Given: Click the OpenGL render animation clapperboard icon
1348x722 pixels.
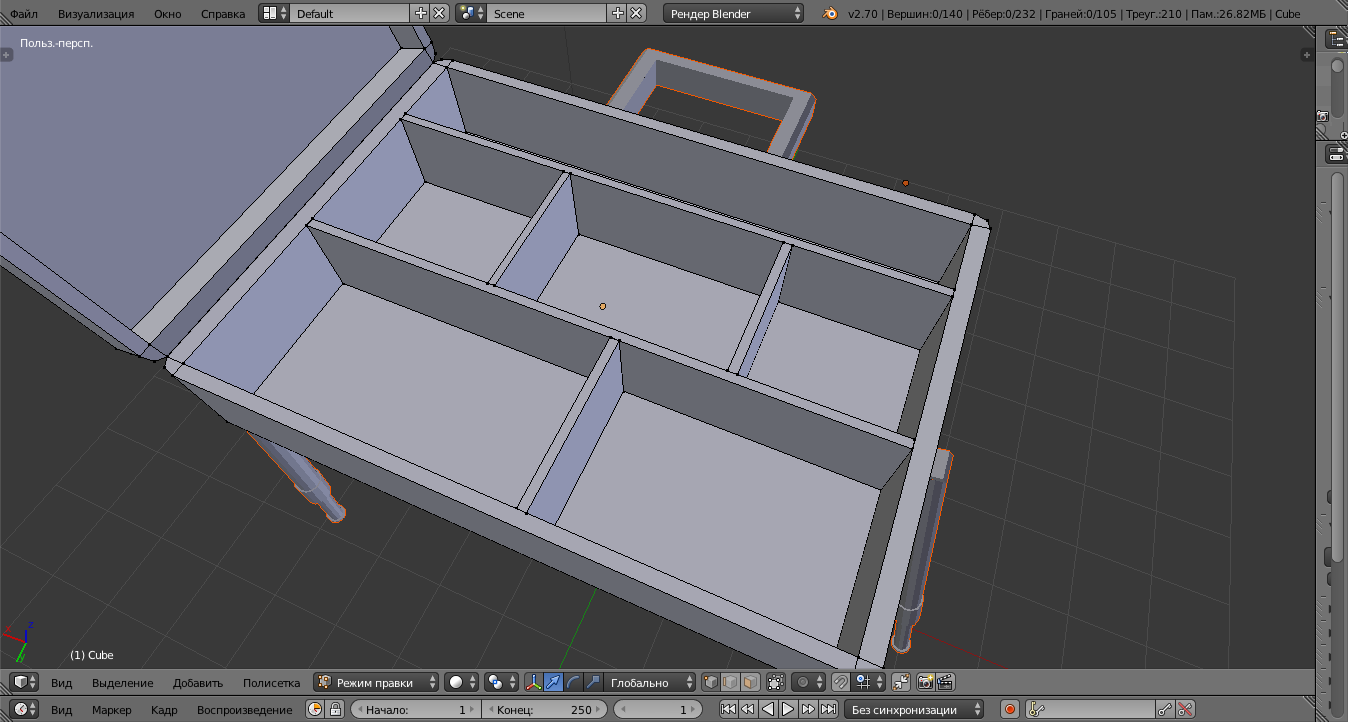Looking at the screenshot, I should click(x=944, y=683).
